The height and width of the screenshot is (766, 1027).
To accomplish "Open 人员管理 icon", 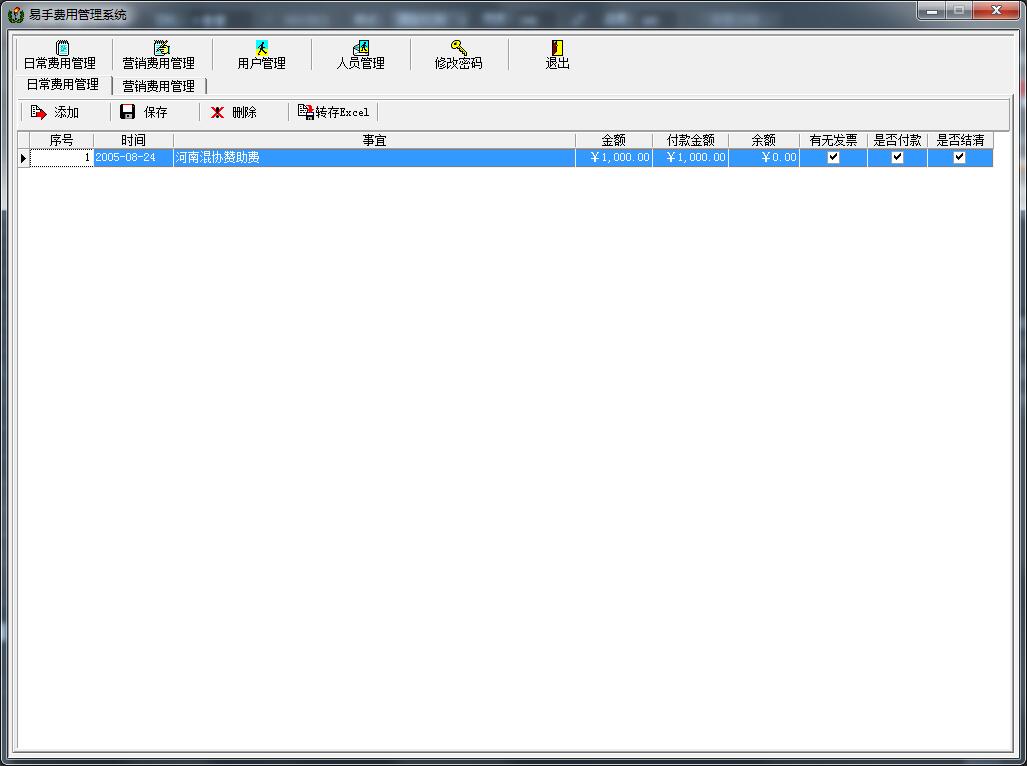I will pyautogui.click(x=361, y=47).
